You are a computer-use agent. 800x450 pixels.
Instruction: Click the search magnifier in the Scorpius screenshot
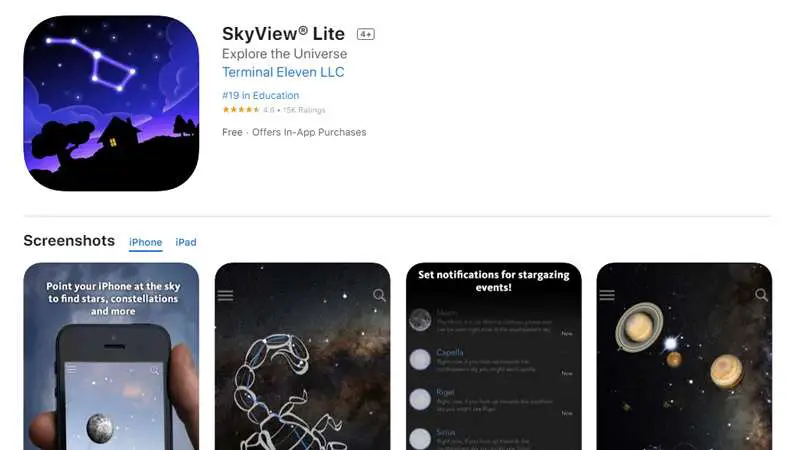click(379, 295)
